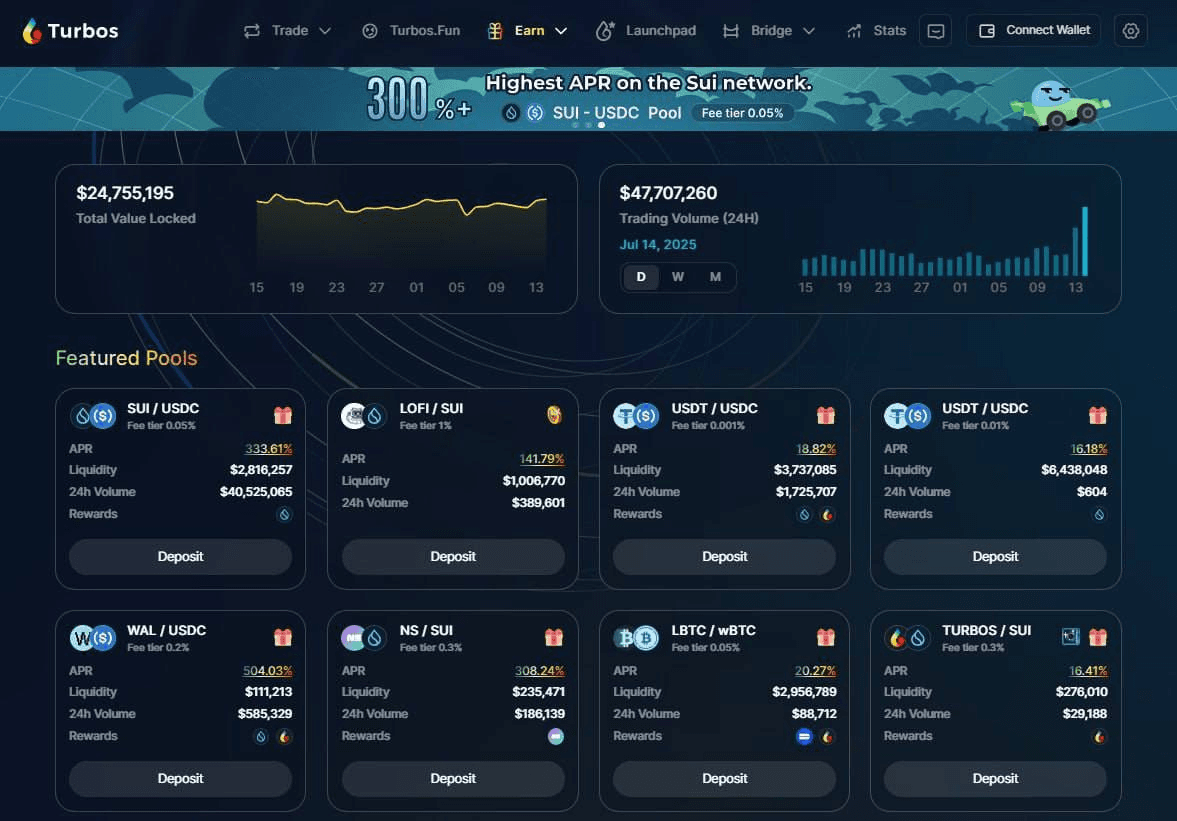Click the NS reward token icon on NS / SUI card
The width and height of the screenshot is (1177, 821).
[x=555, y=737]
